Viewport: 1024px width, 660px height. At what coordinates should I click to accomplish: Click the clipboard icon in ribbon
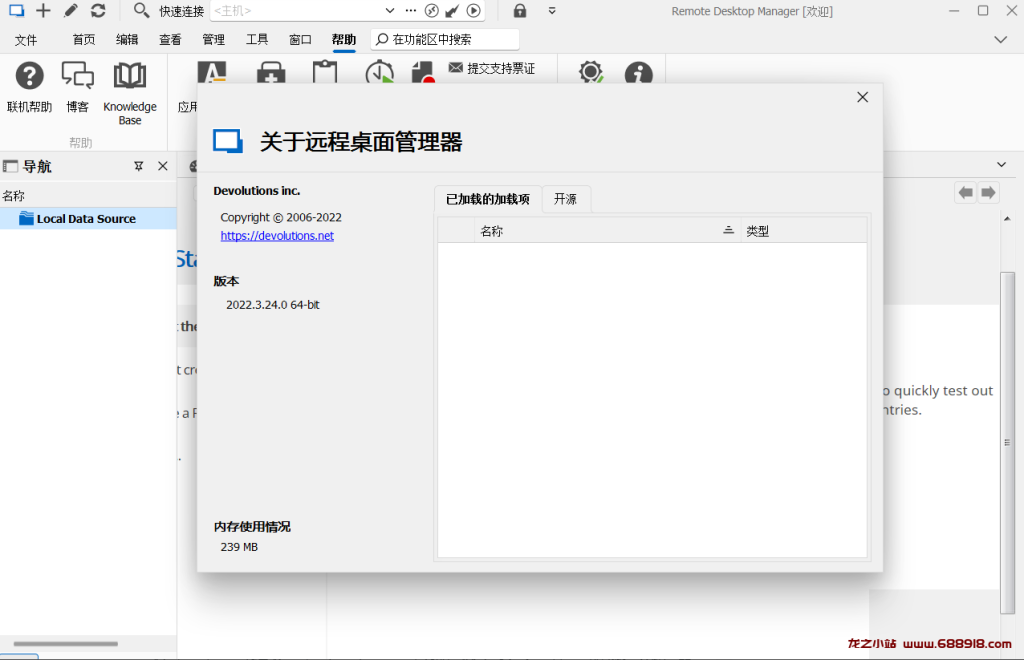click(325, 72)
